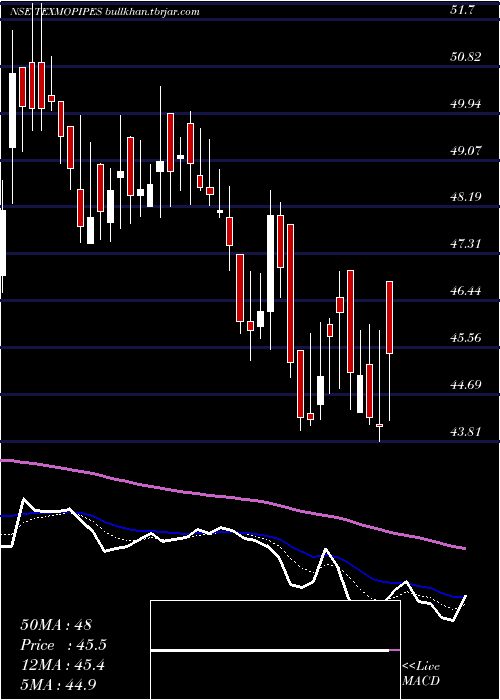Click the Live MACD label
The image size is (500, 700).
[x=421, y=673]
